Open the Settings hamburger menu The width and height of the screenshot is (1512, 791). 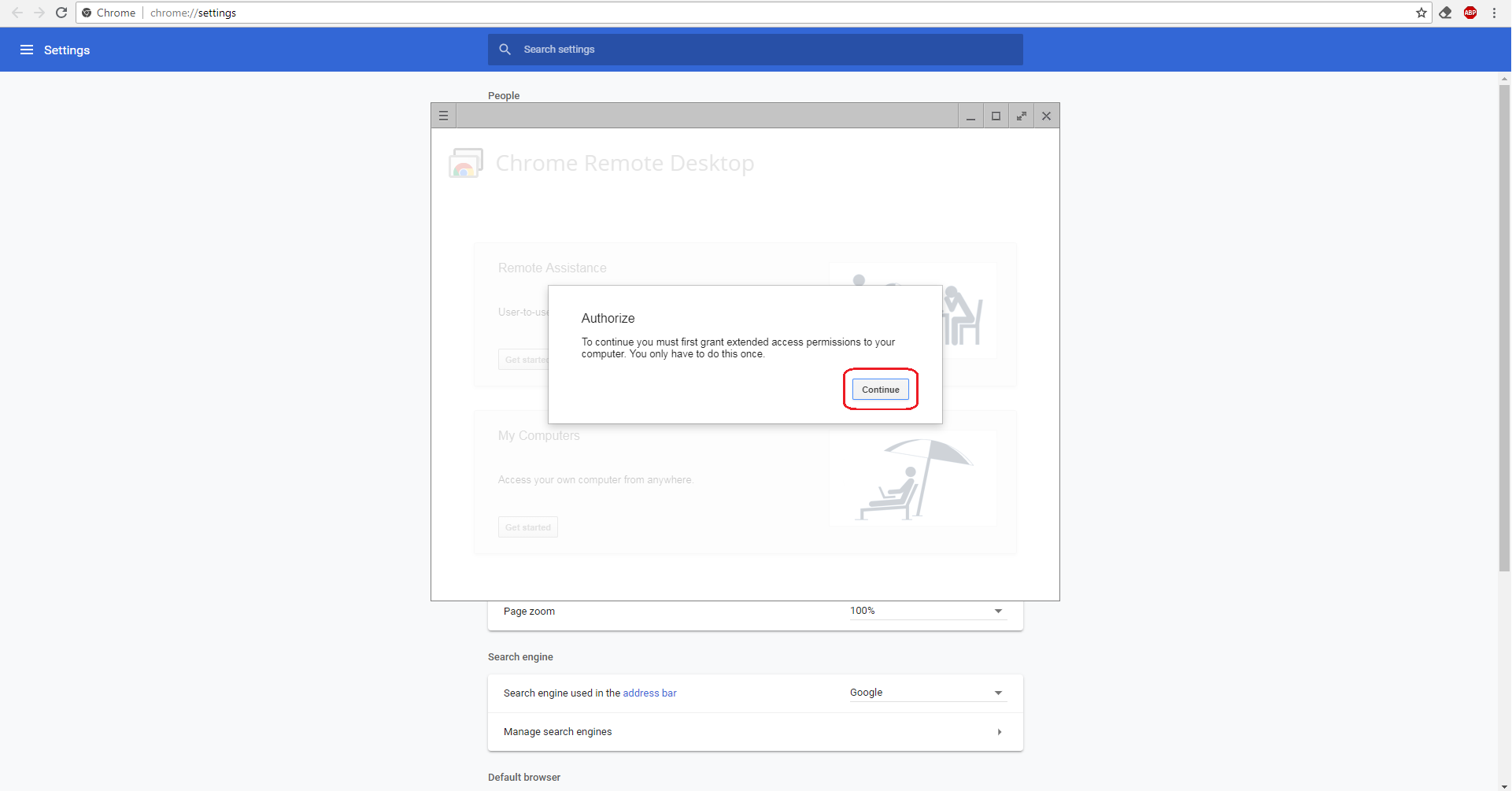[x=27, y=49]
